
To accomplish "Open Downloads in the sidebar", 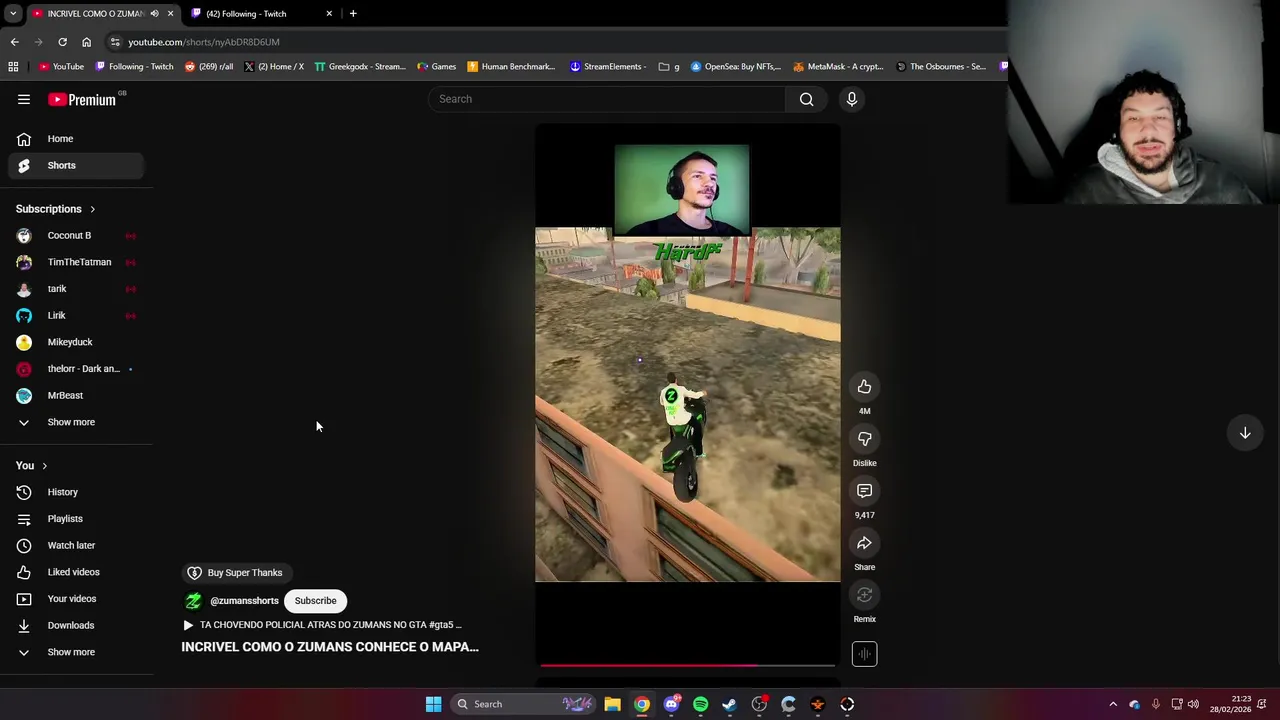I will (76, 625).
